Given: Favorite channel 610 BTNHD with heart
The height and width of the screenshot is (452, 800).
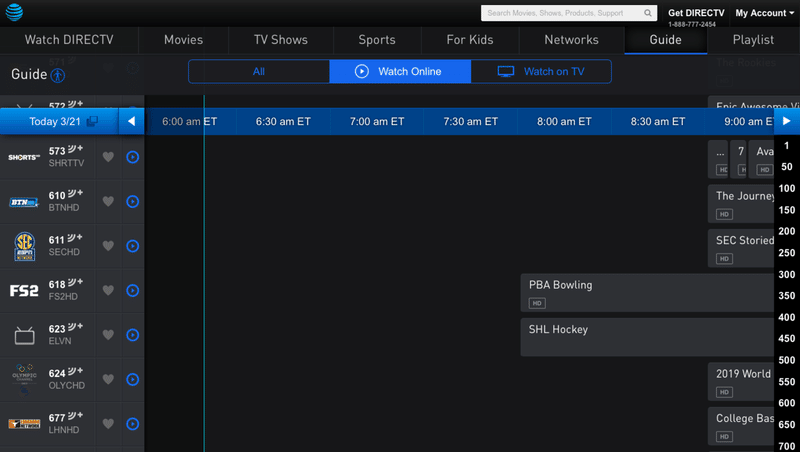Looking at the screenshot, I should point(108,202).
